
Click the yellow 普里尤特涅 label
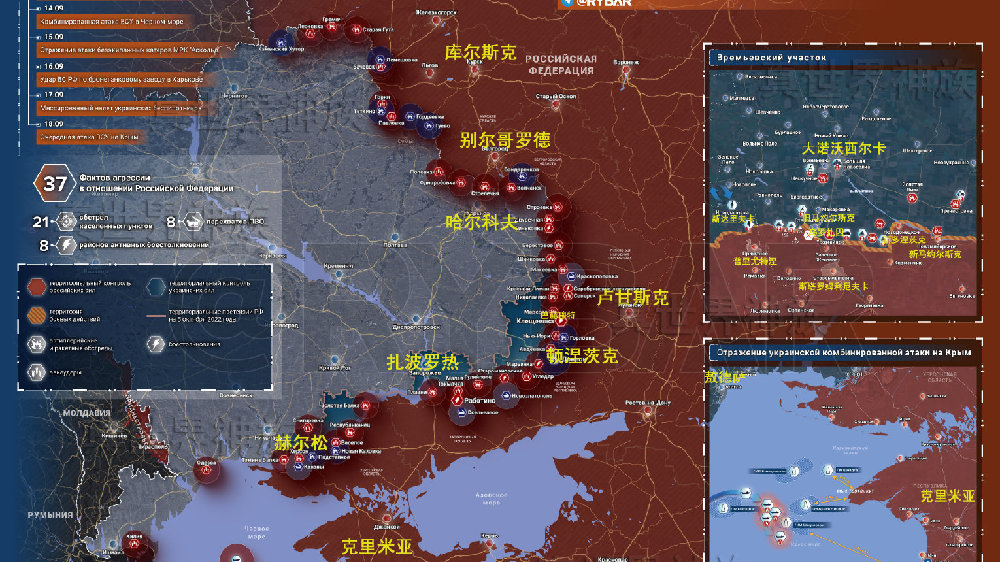[754, 261]
